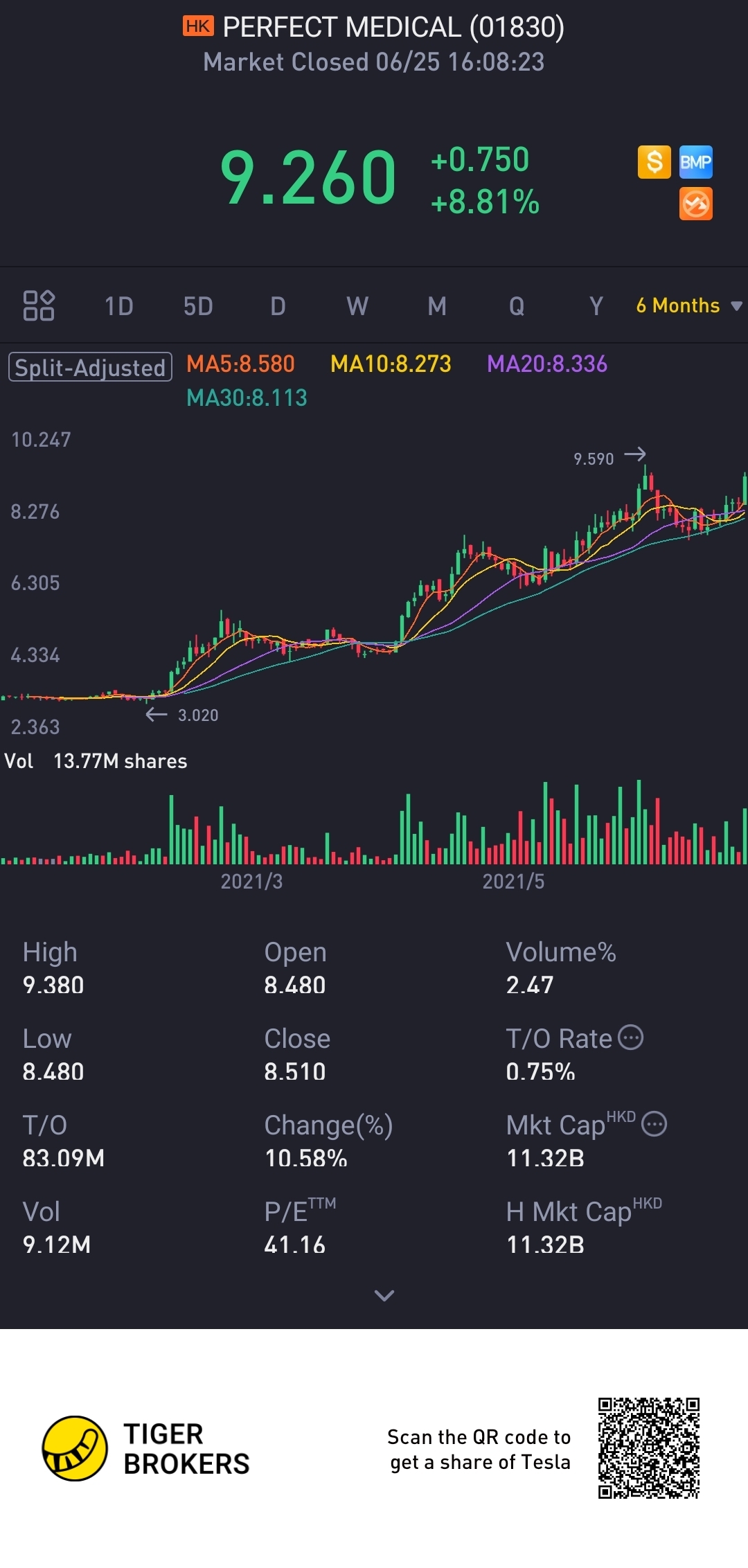Tap the blue BMP badge icon

[695, 163]
